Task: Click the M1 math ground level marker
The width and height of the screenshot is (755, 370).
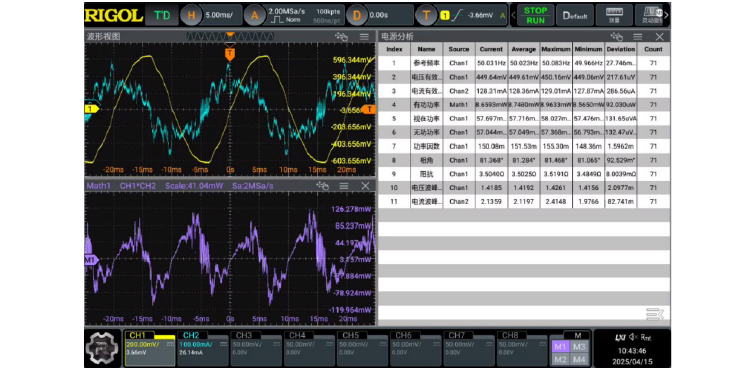Action: 91,260
